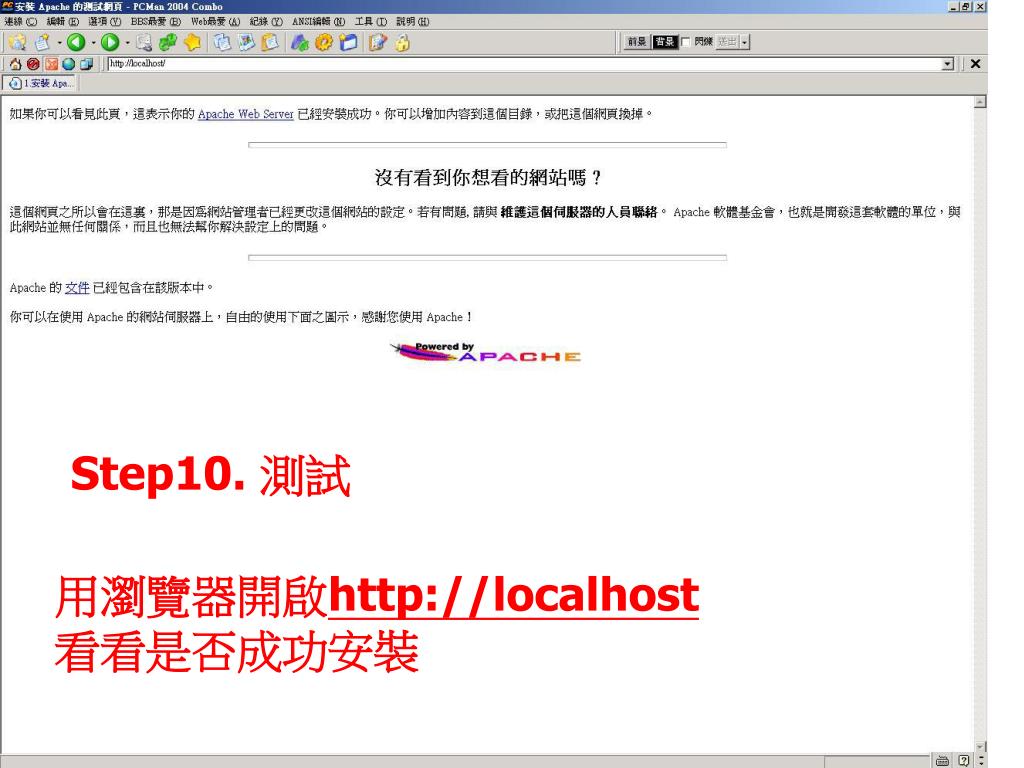This screenshot has height=768, width=1024.
Task: Click the 前景 foreground color button
Action: pyautogui.click(x=637, y=42)
